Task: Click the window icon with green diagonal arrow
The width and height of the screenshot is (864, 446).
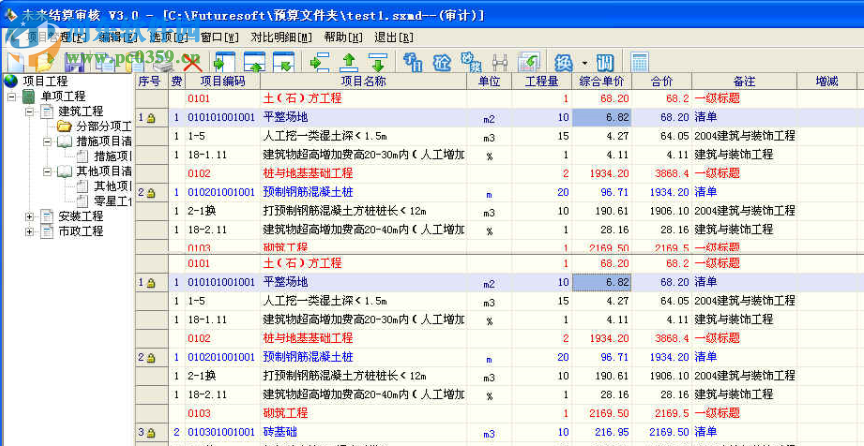Action: [x=284, y=62]
